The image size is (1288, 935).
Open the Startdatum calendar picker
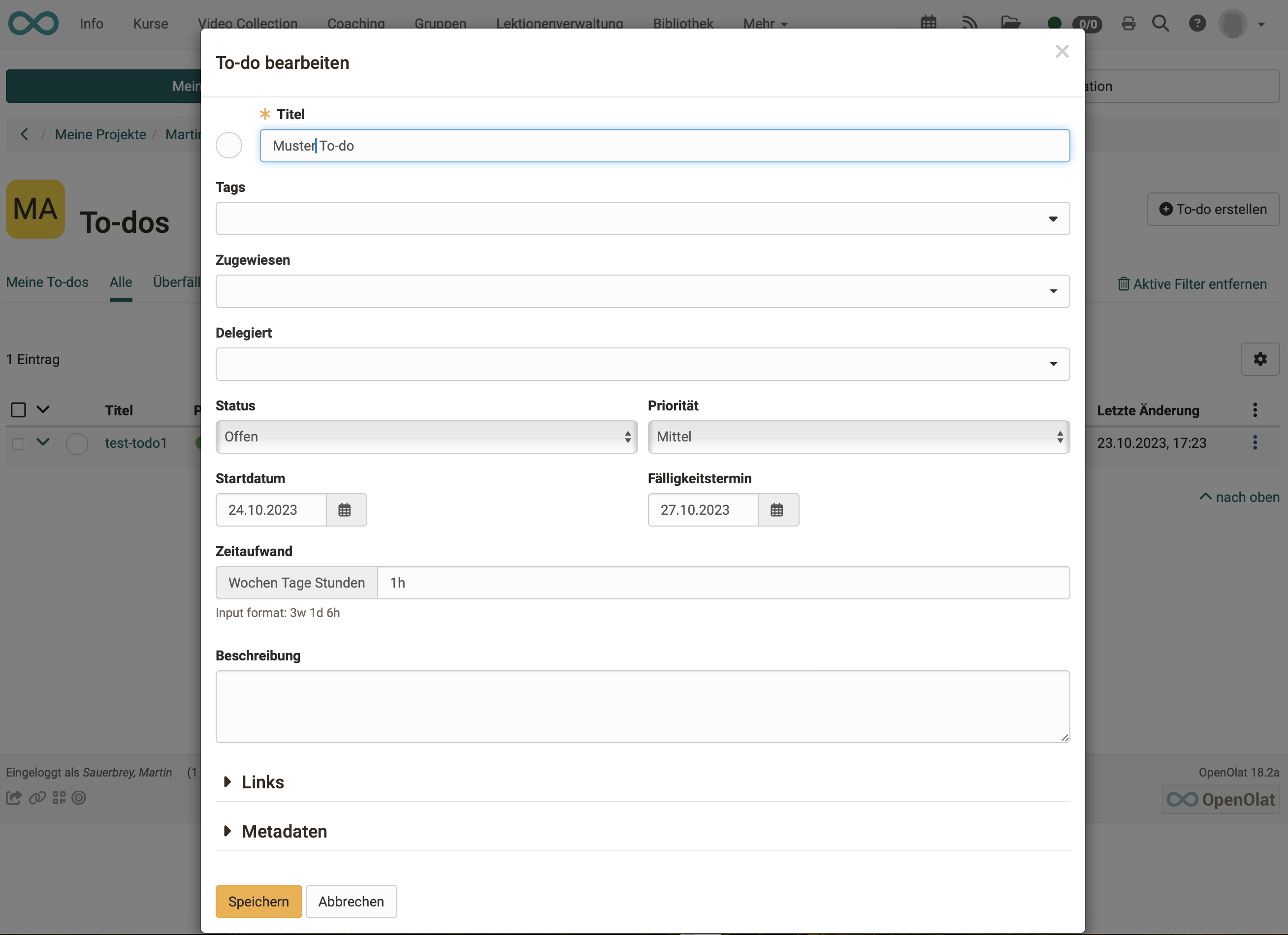345,510
